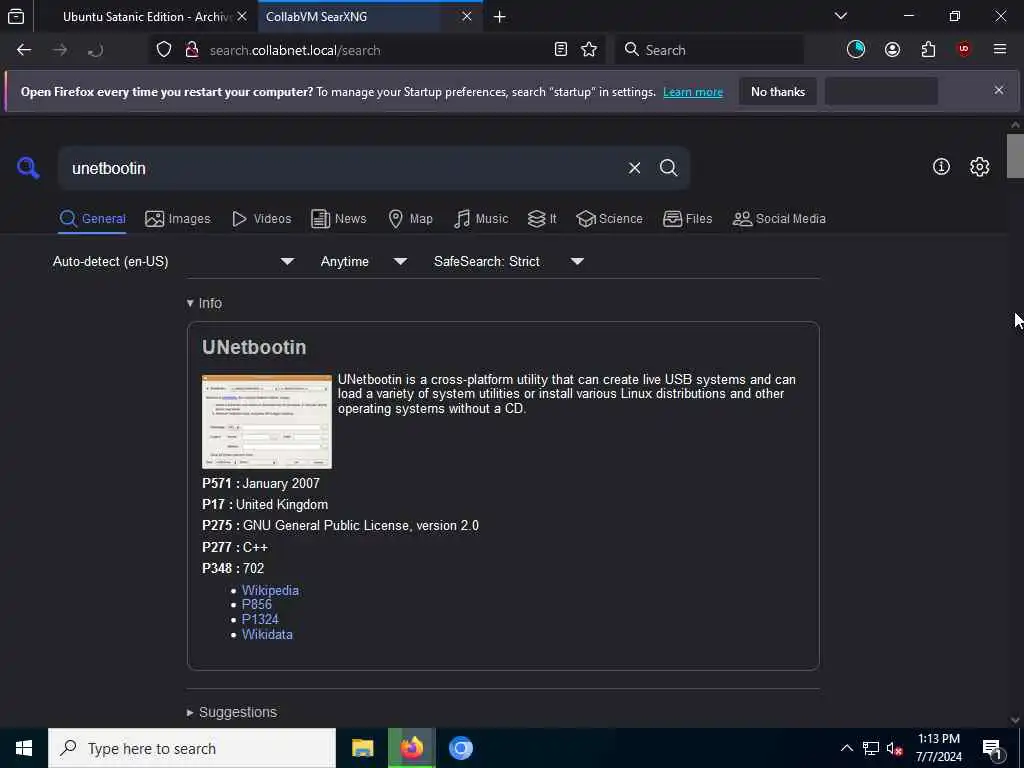Switch to It search category
Viewport: 1024px width, 768px height.
point(542,219)
